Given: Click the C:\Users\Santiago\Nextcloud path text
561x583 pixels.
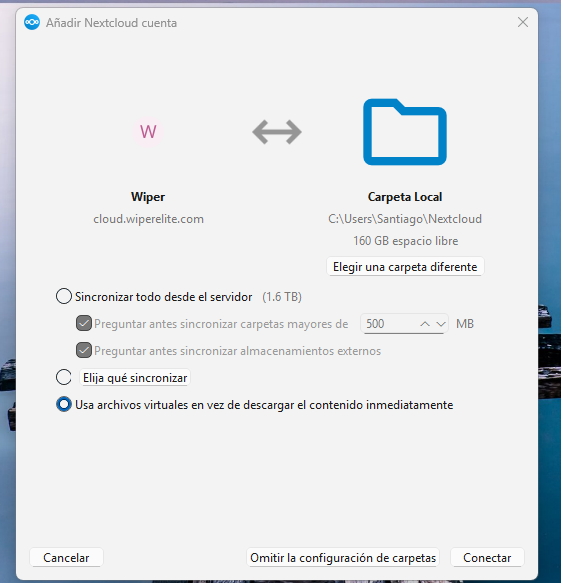Looking at the screenshot, I should [x=405, y=219].
